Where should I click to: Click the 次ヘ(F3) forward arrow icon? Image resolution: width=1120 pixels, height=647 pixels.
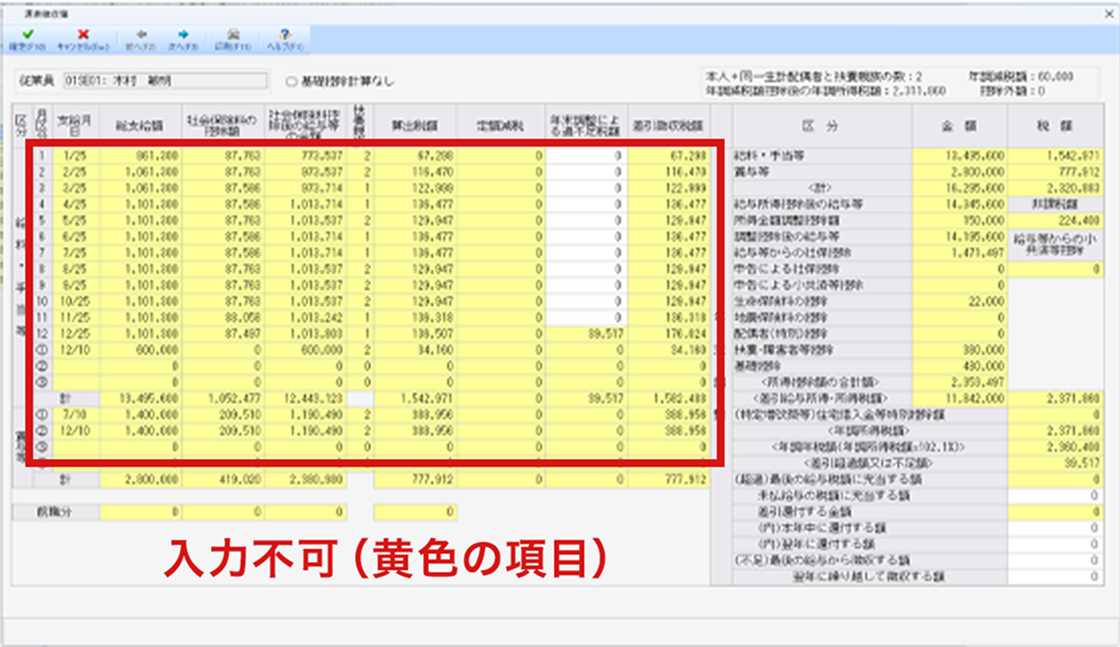183,34
